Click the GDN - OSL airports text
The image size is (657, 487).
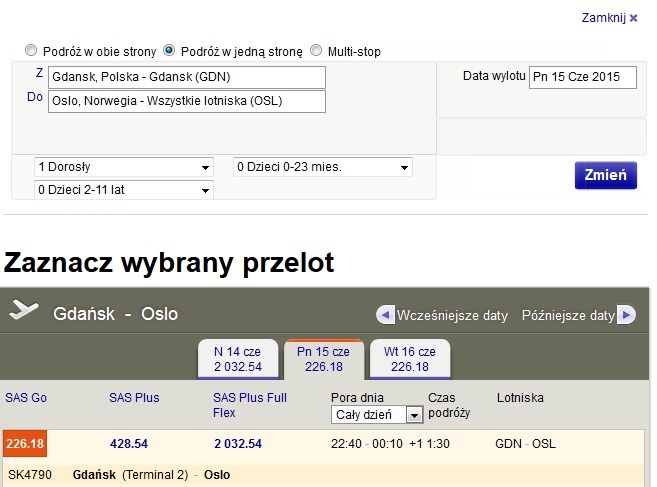click(525, 444)
